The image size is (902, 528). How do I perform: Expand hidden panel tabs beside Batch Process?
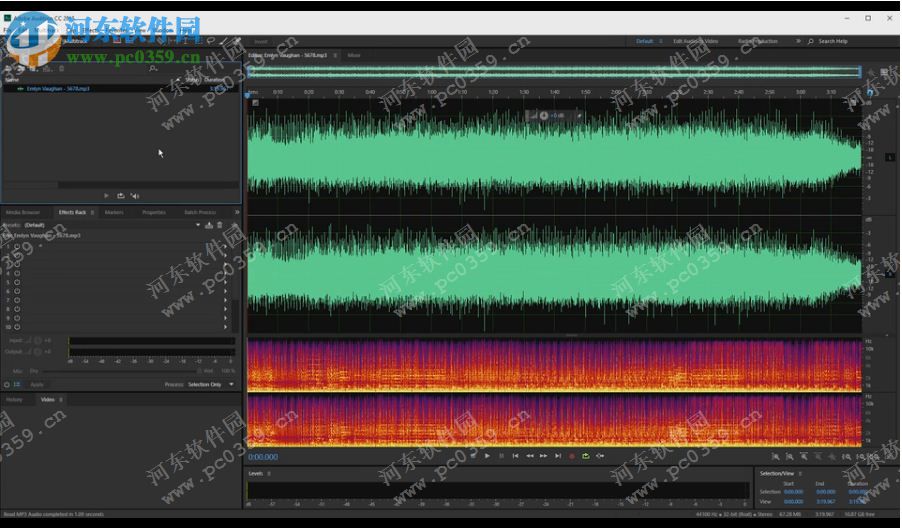(x=236, y=212)
